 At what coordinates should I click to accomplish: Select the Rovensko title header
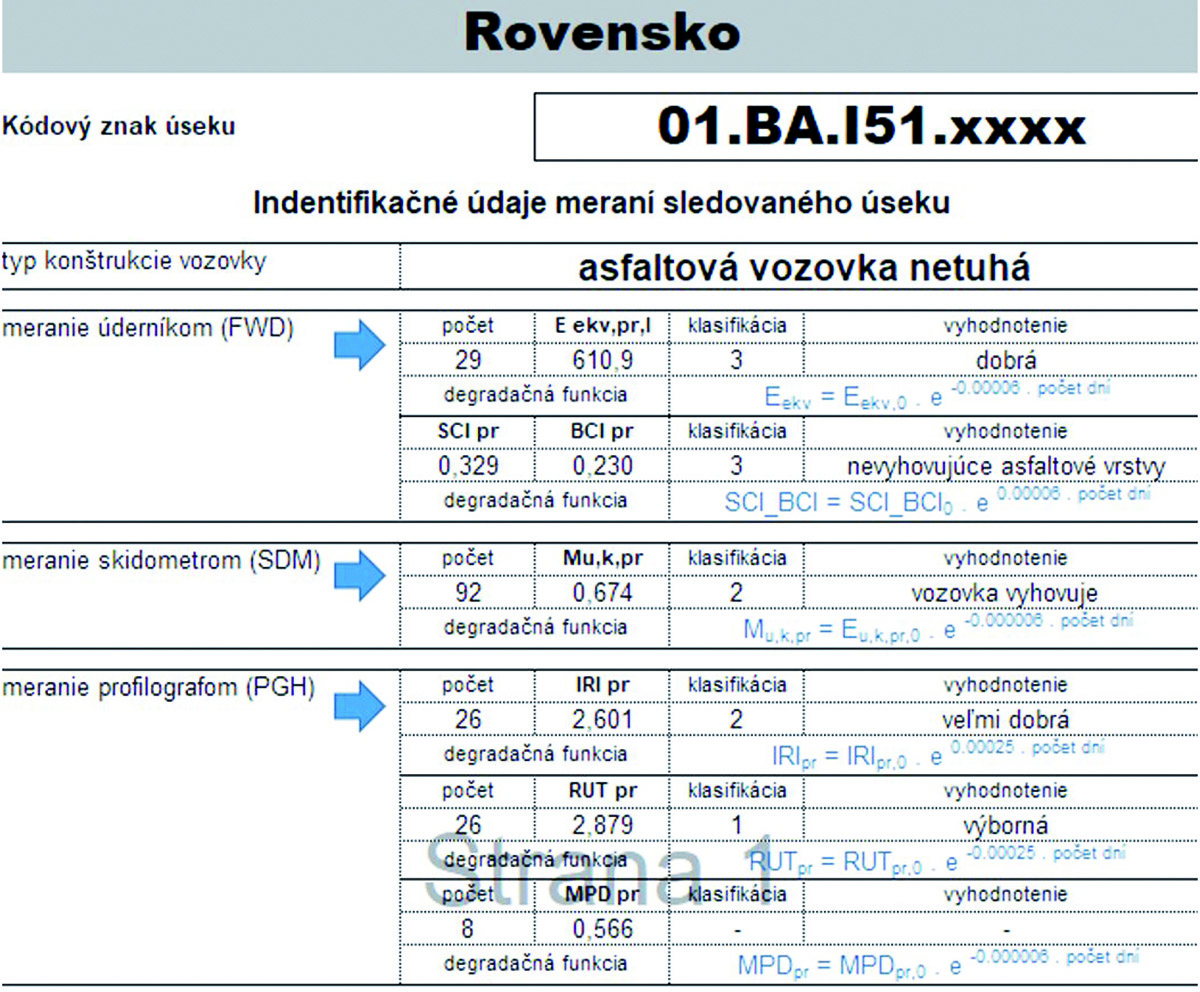click(x=600, y=35)
